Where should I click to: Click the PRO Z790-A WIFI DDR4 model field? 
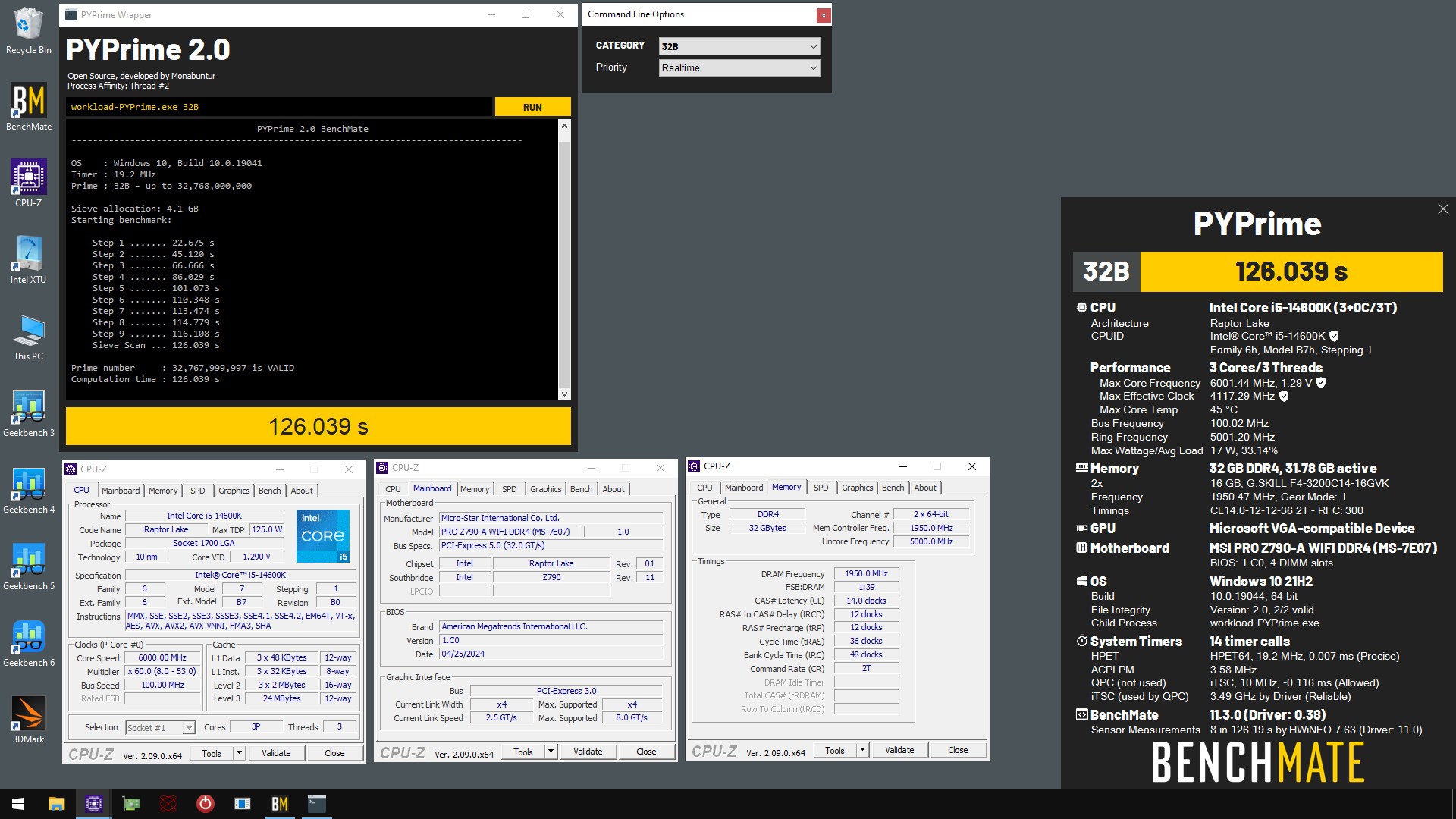pyautogui.click(x=510, y=532)
